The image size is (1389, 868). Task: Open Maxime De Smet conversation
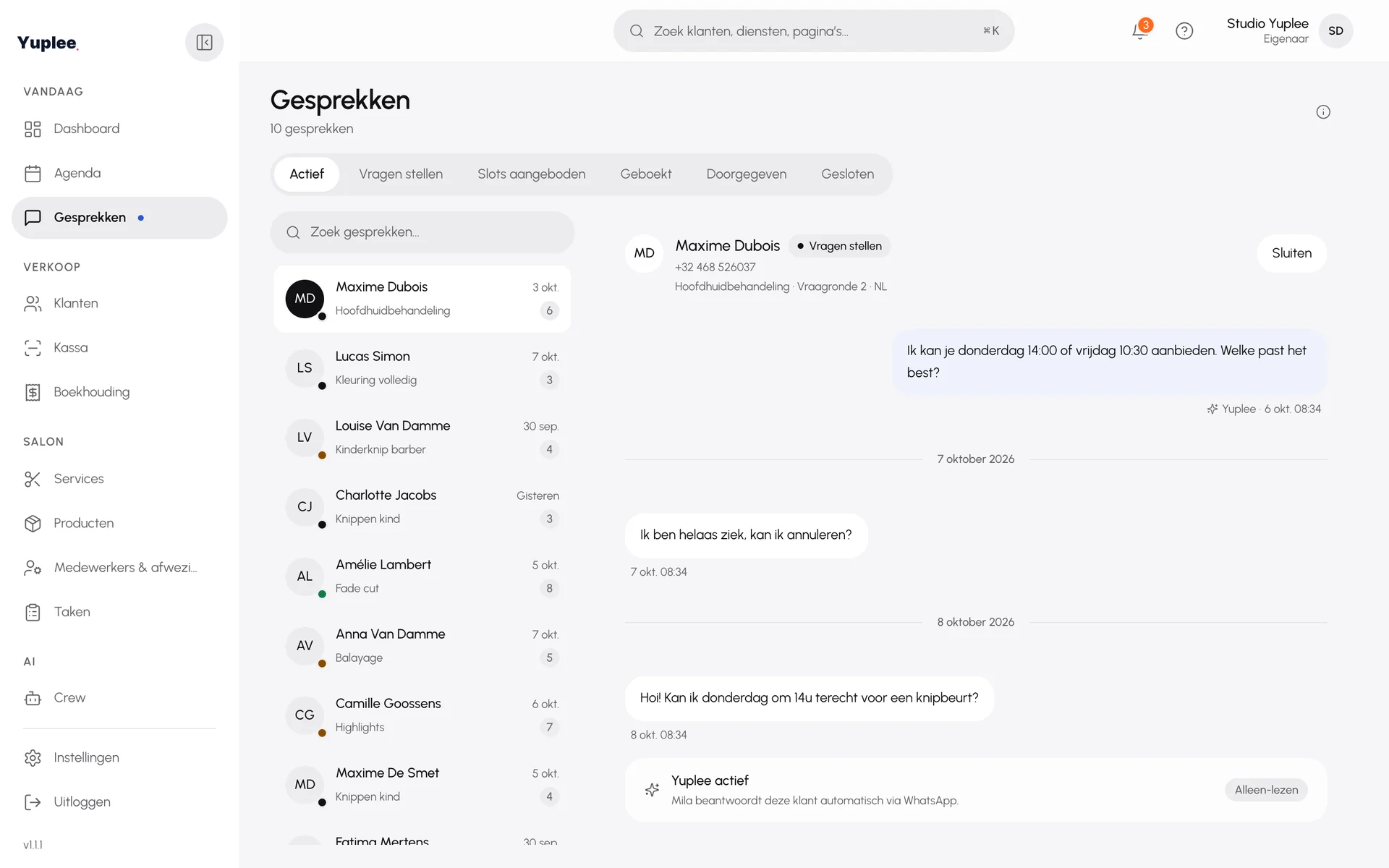(422, 785)
